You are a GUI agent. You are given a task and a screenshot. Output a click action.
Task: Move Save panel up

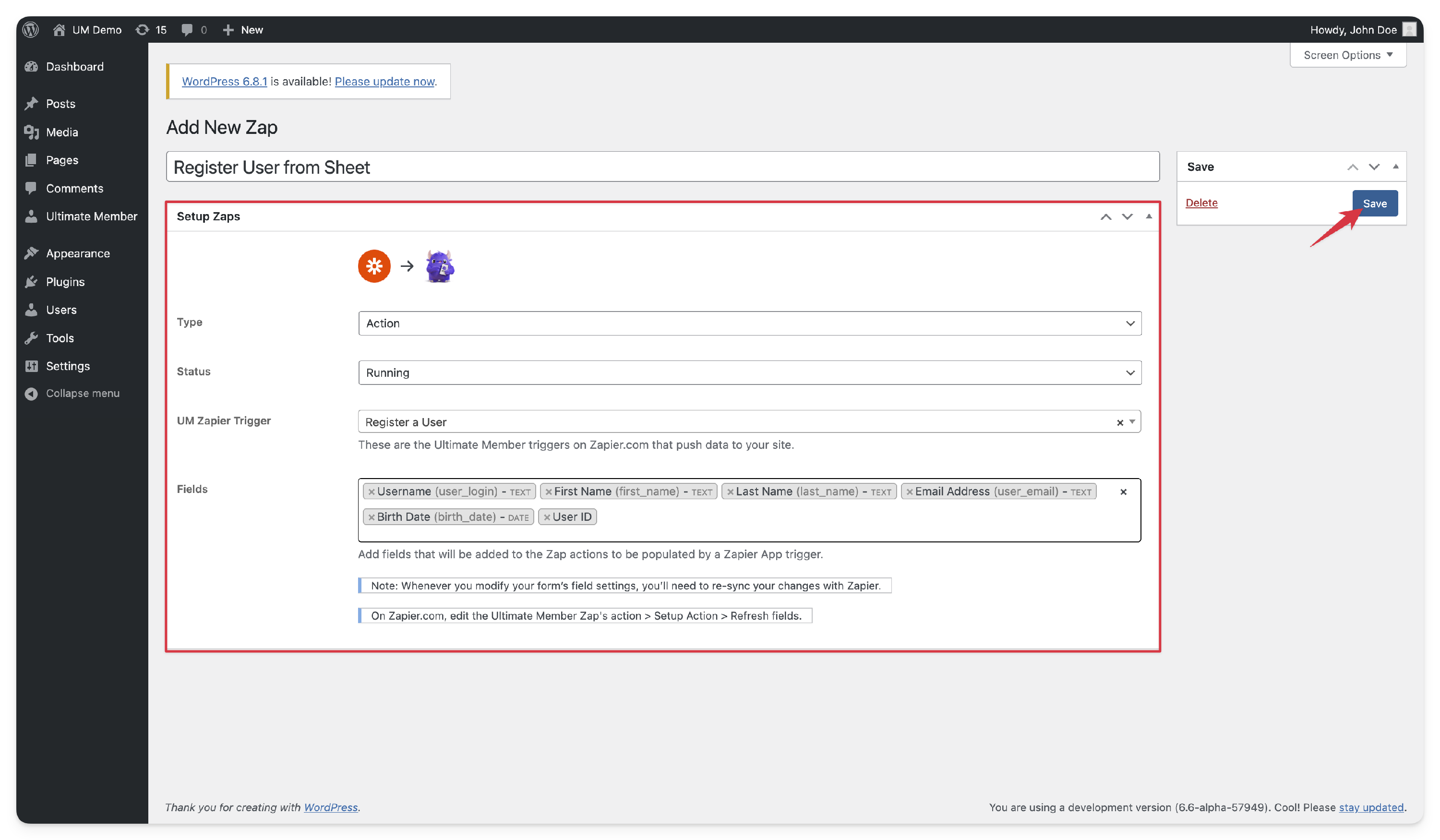point(1352,167)
